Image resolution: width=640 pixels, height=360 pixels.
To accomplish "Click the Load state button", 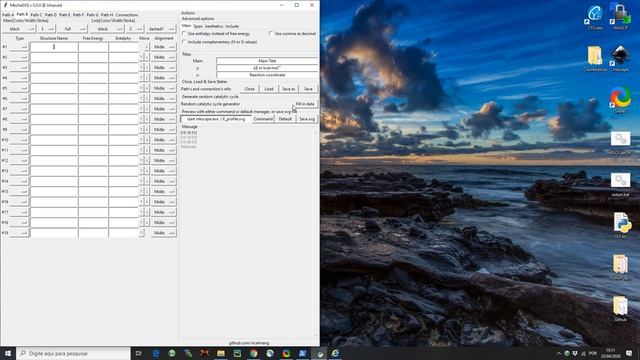I will pos(269,89).
